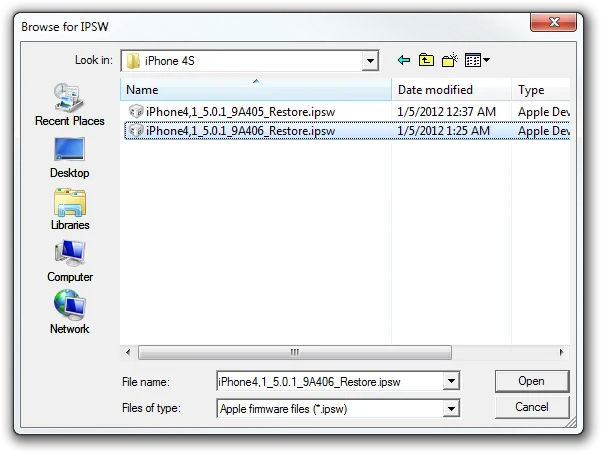Click the scroll right arrow
Viewport: 602px width, 454px height.
pyautogui.click(x=562, y=352)
